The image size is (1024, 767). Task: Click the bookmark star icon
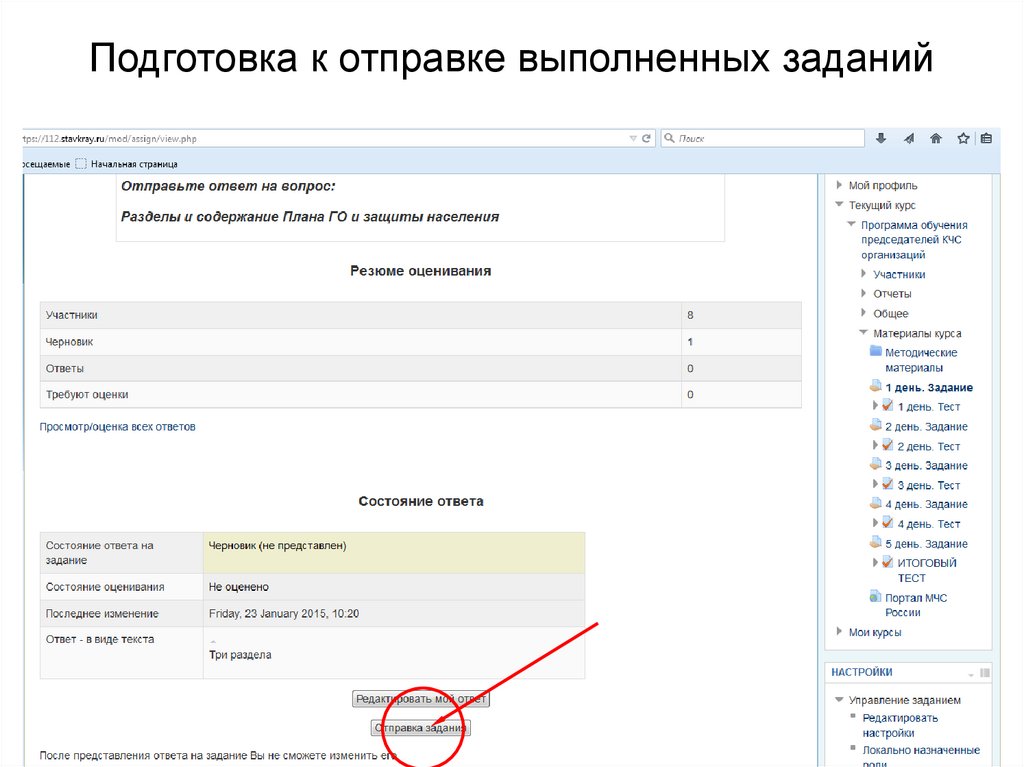[963, 139]
